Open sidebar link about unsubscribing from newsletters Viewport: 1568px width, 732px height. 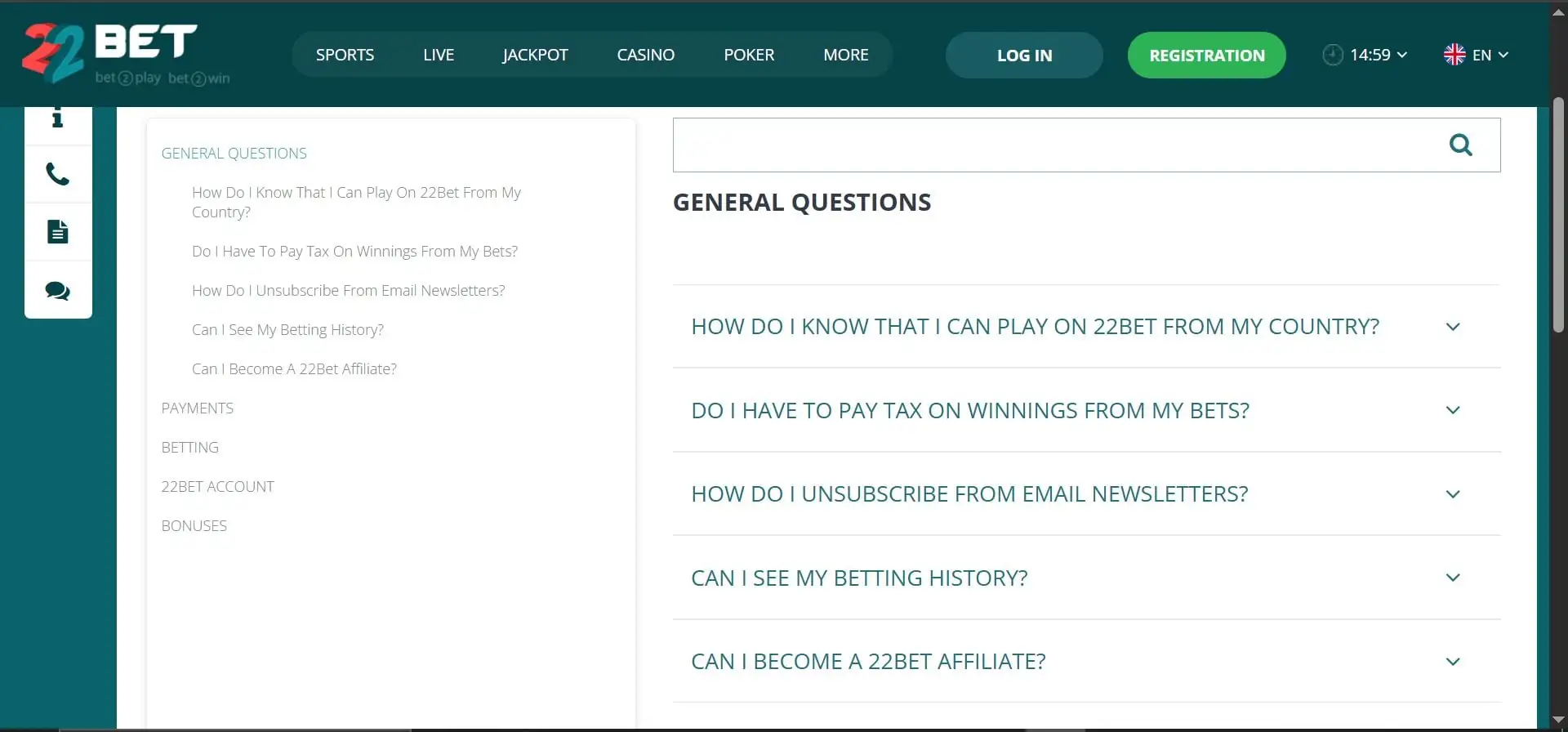348,291
